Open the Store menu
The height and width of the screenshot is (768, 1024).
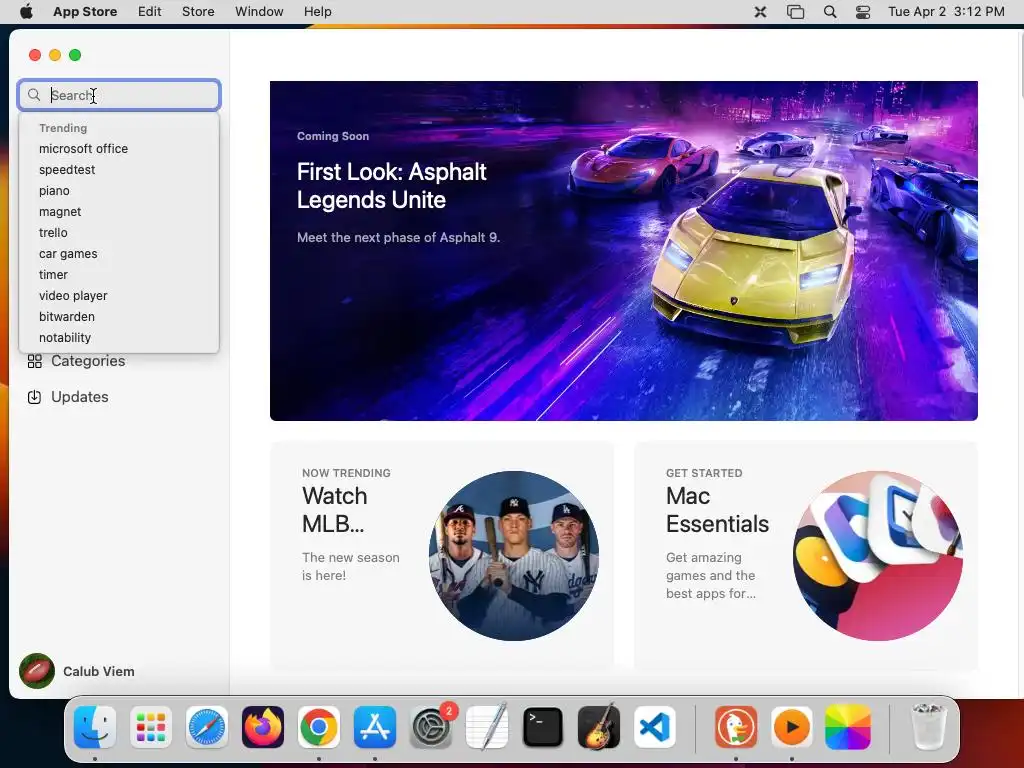coord(198,12)
